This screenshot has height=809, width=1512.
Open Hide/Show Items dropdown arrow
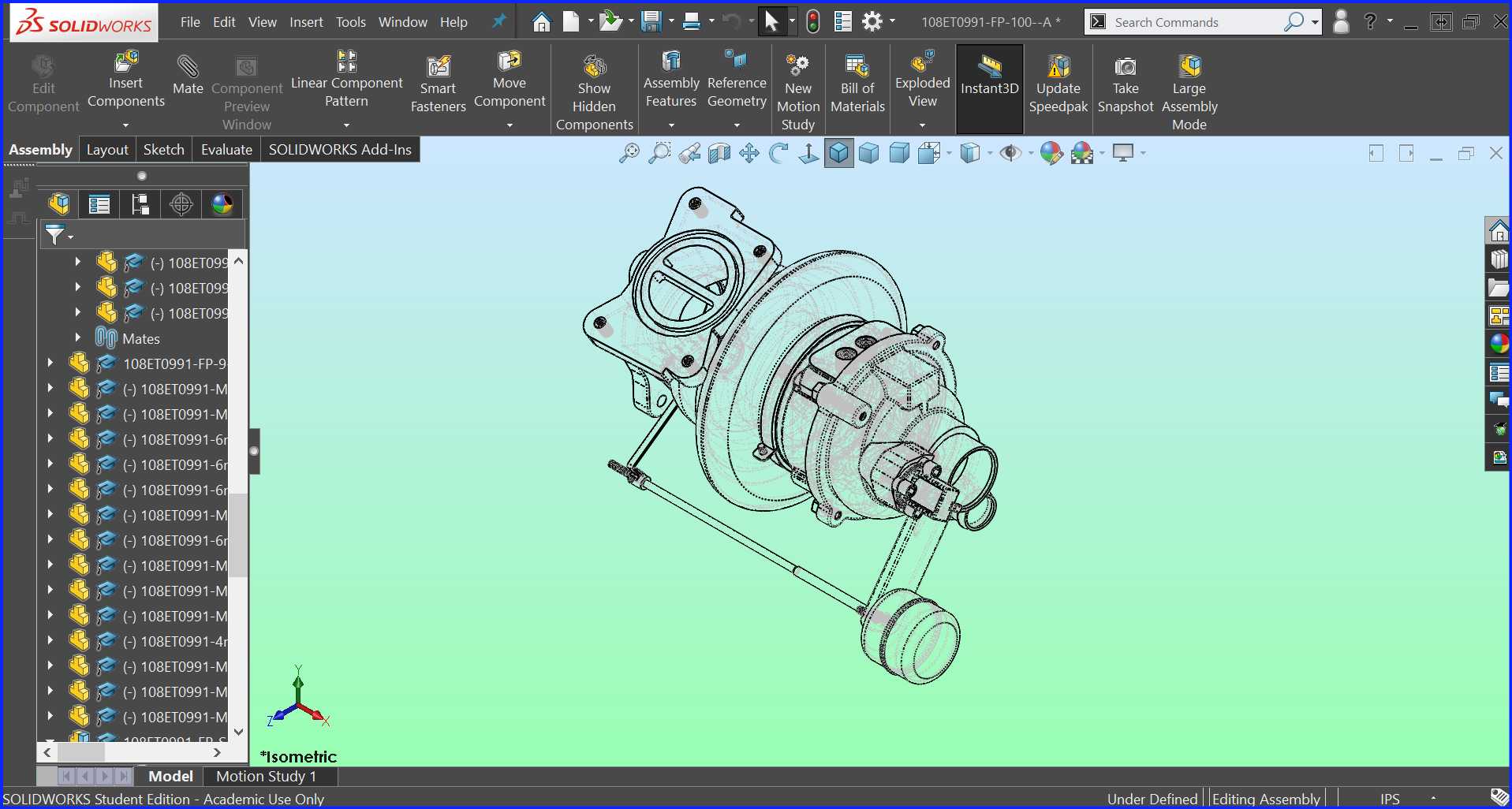pos(1030,153)
